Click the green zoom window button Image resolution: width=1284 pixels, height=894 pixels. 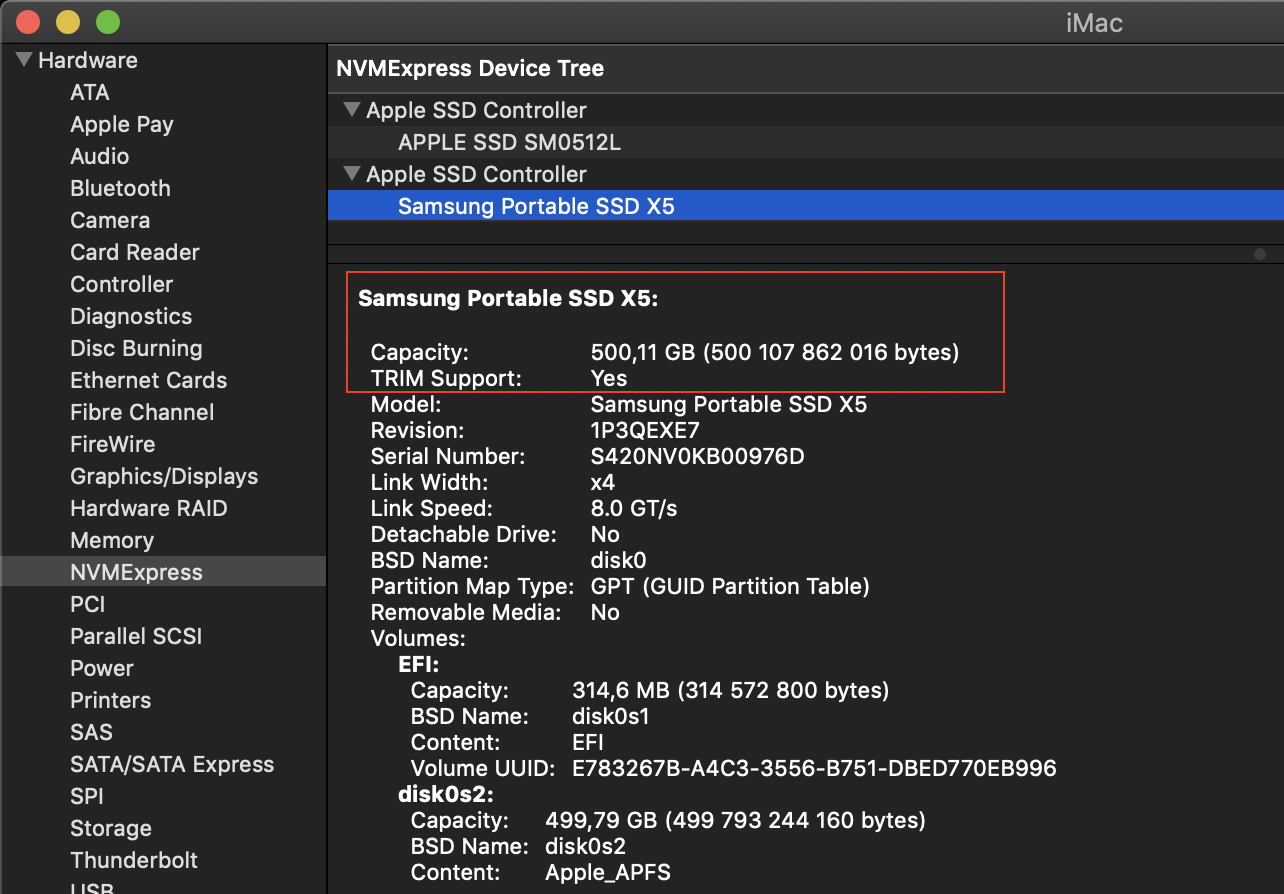[x=107, y=22]
